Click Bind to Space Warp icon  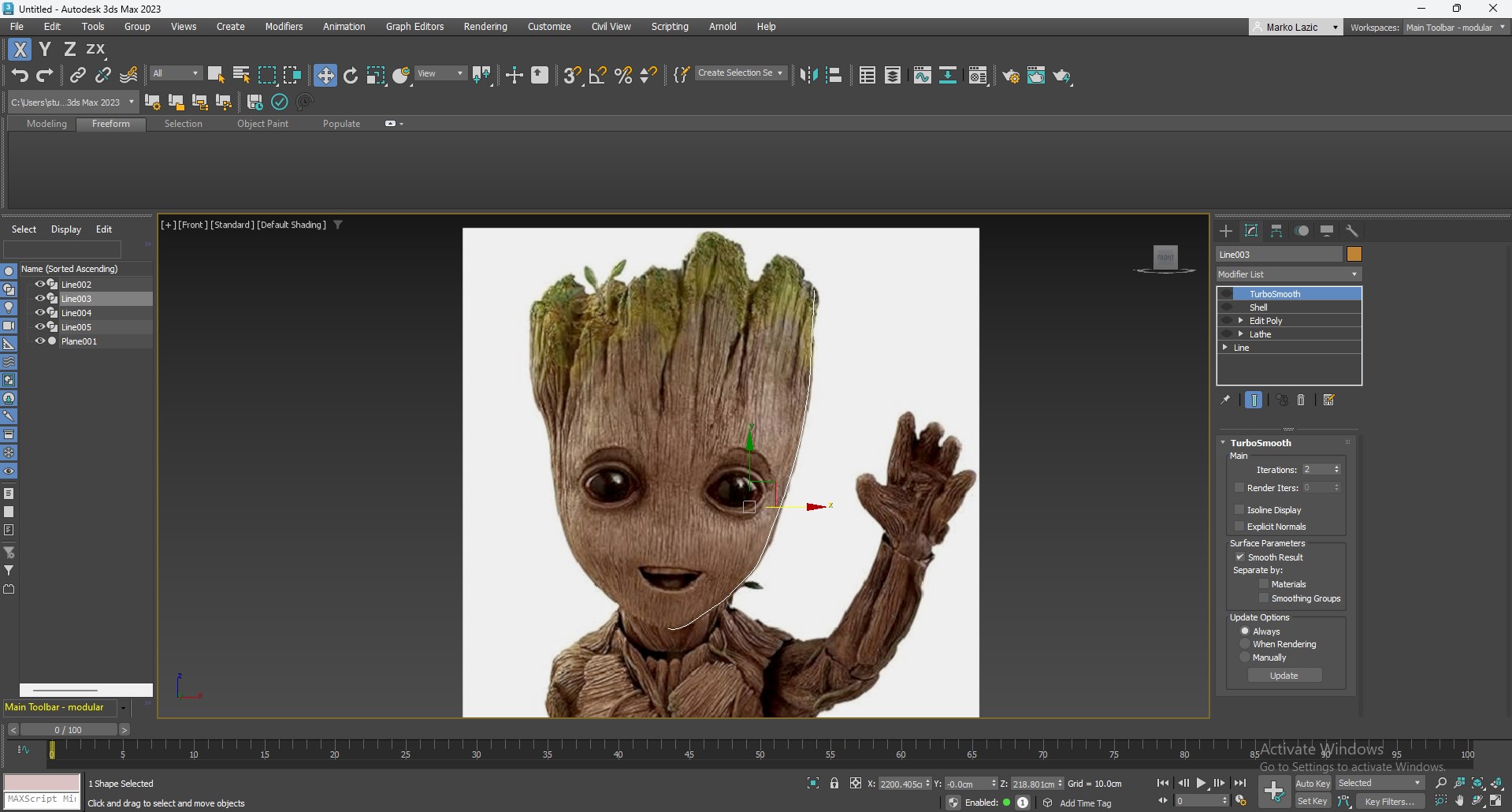pos(128,75)
